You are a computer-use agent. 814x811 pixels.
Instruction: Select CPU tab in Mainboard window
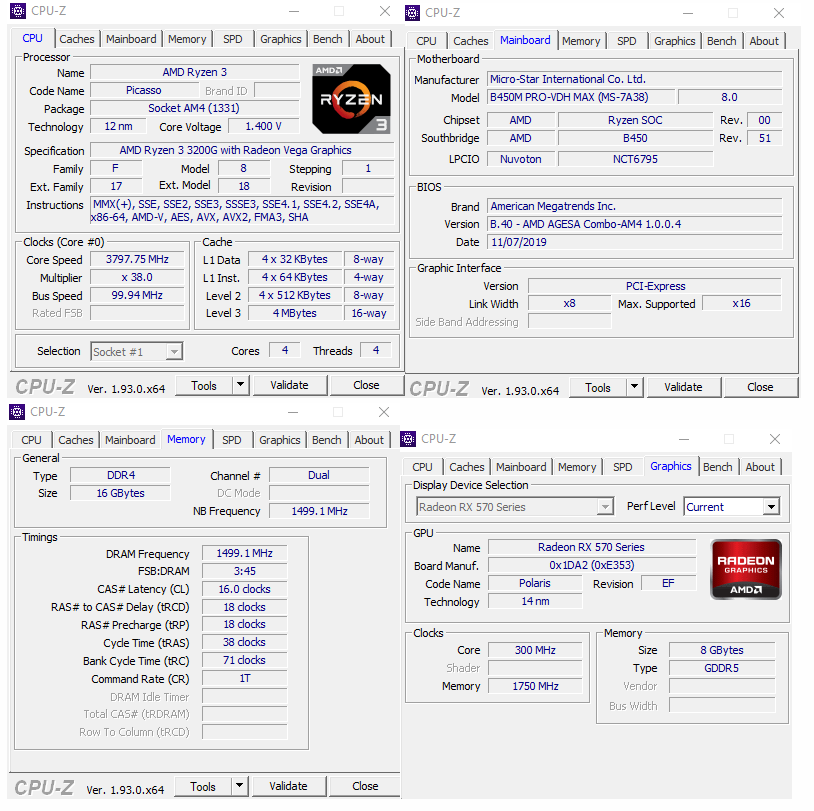tap(426, 41)
